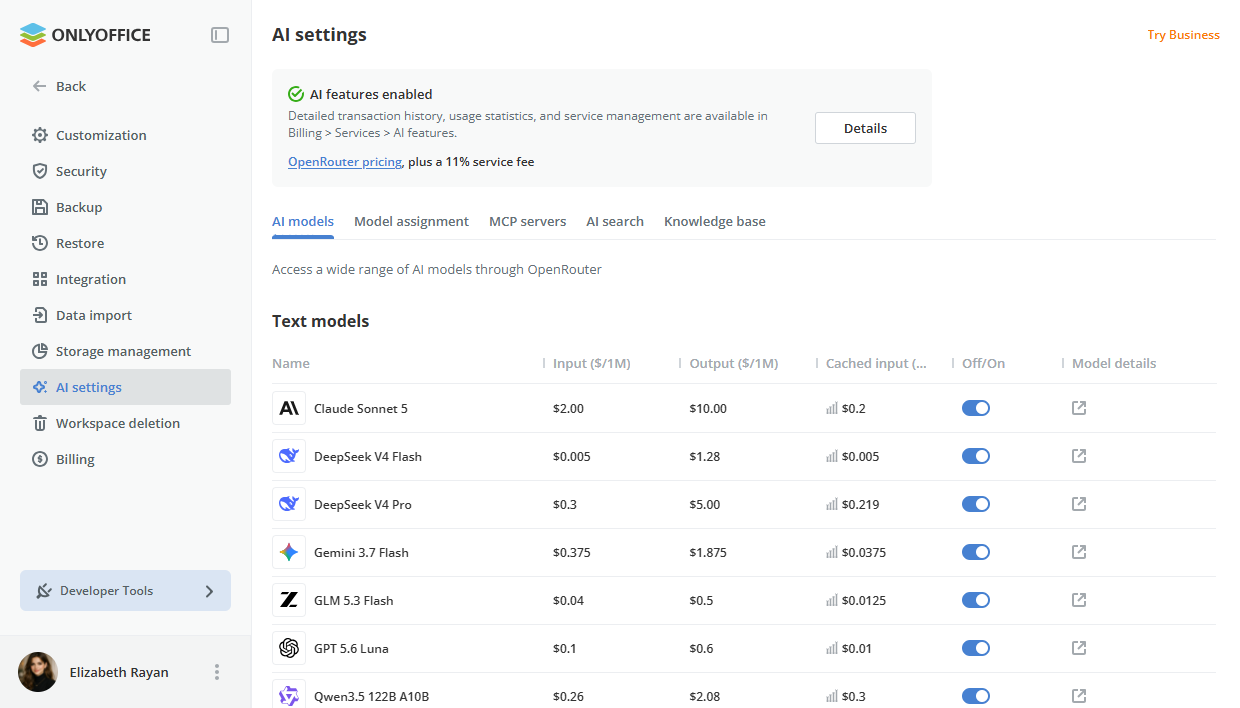
Task: Disable the Gemini 3.7 Flash switch
Action: [976, 552]
